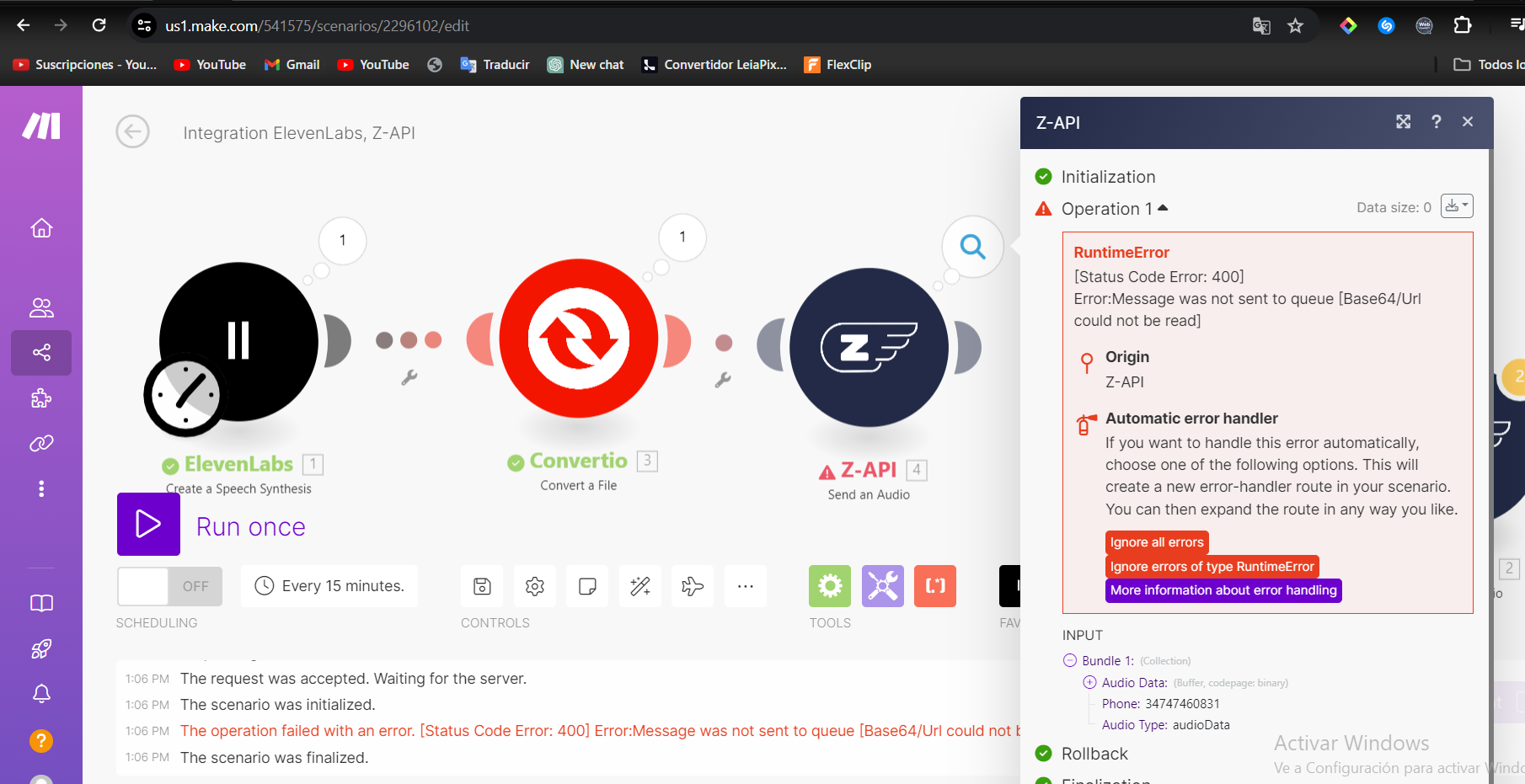Viewport: 1525px width, 784px height.
Task: Expand the Z-API panel to fullscreen
Action: click(1403, 122)
